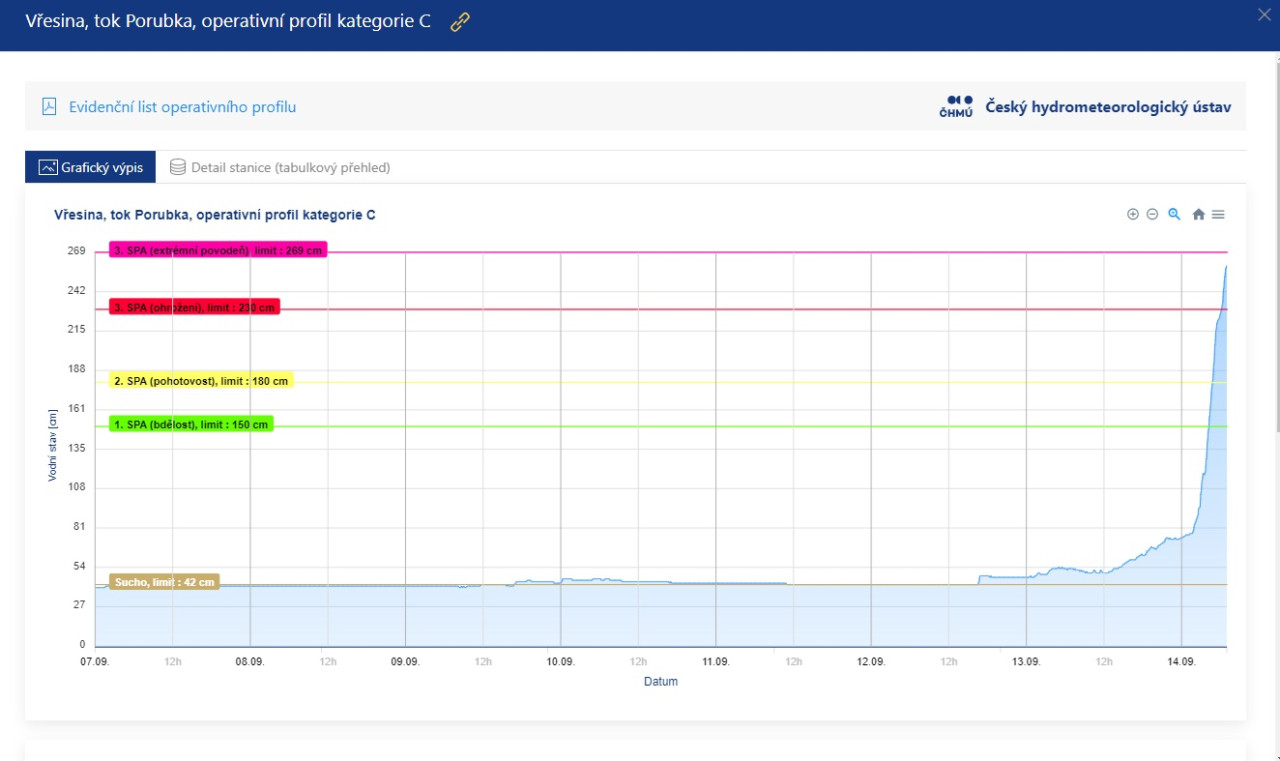The height and width of the screenshot is (761, 1280).
Task: Click chart icon on Grafický výpis tab
Action: (x=47, y=168)
